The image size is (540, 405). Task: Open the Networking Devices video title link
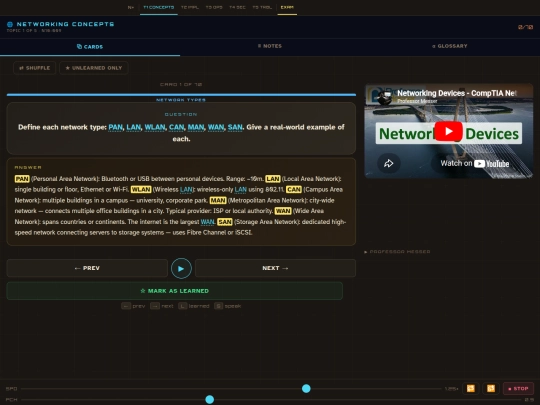[457, 93]
